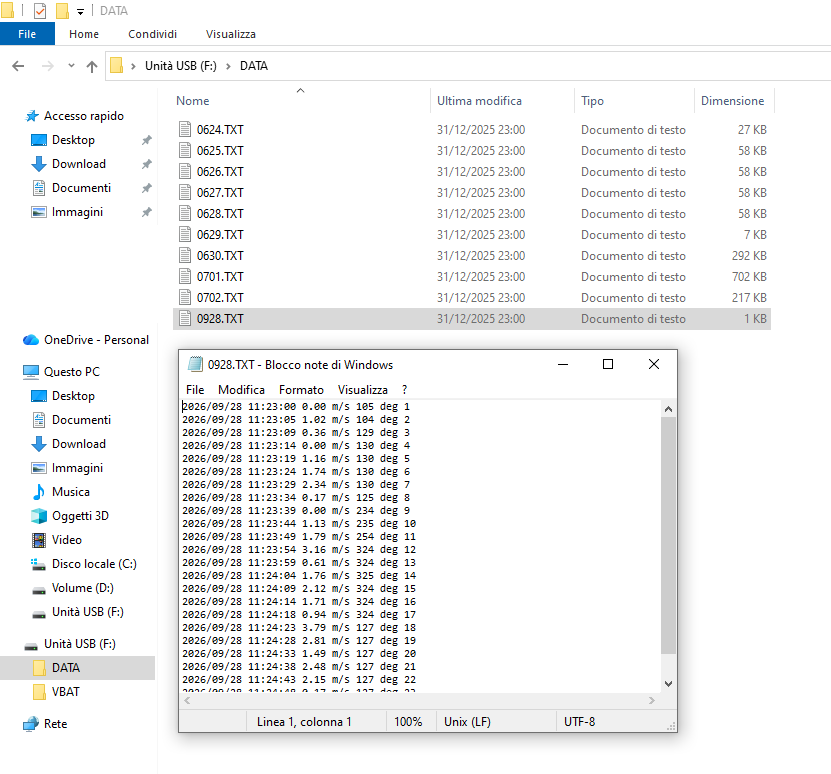Image resolution: width=831 pixels, height=774 pixels.
Task: Click the 0701.TXT file icon
Action: pos(185,277)
